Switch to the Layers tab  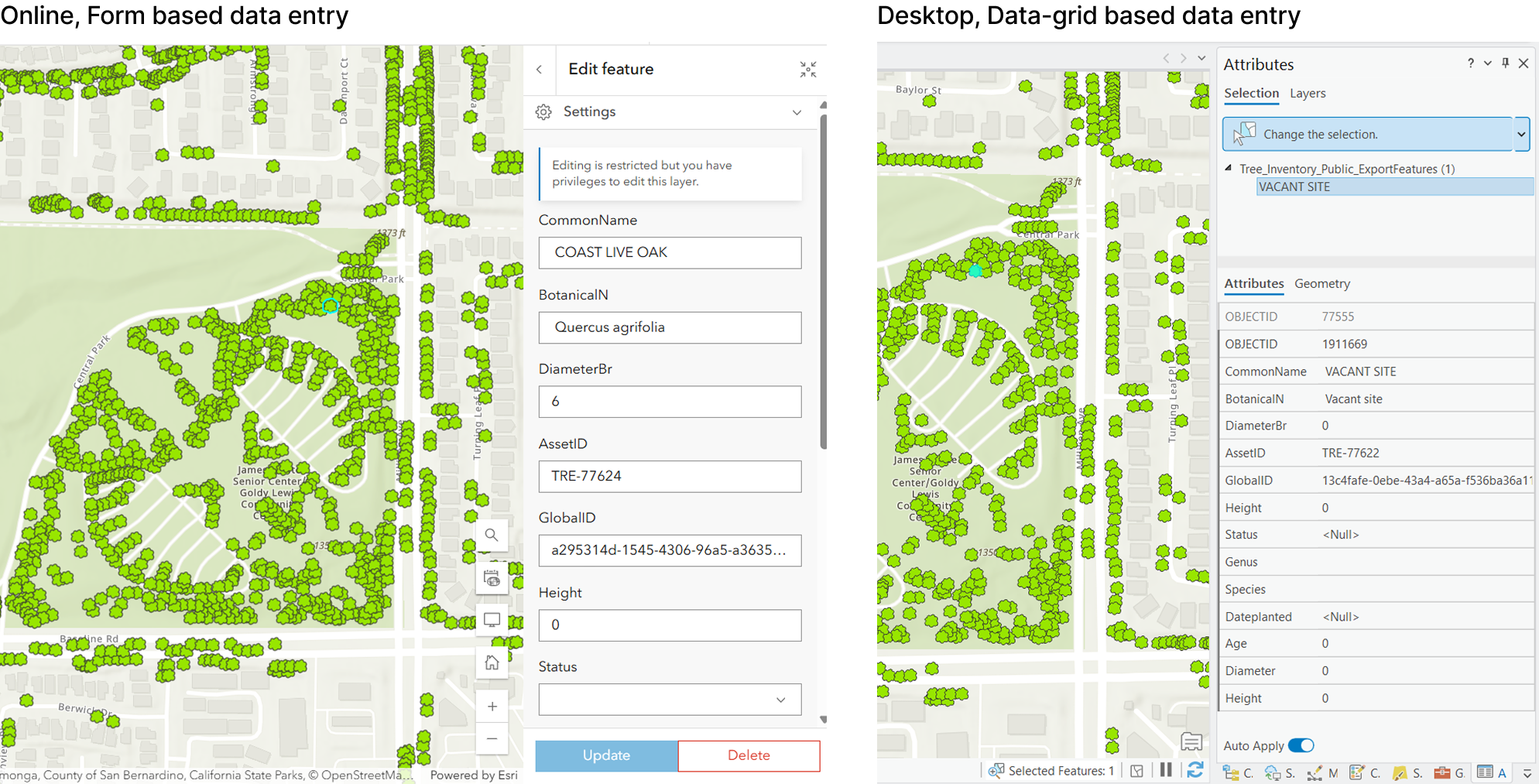(x=1308, y=93)
